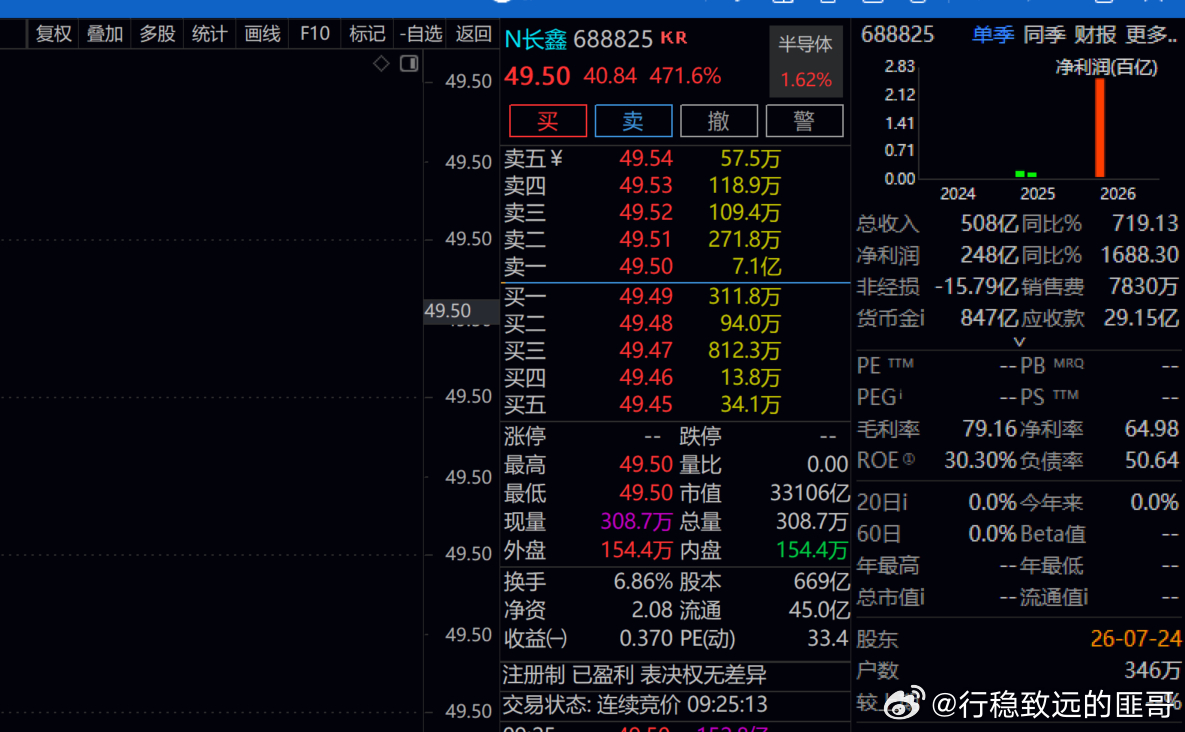Click the 现量 value 308.7万
The width and height of the screenshot is (1185, 732).
[x=636, y=522]
